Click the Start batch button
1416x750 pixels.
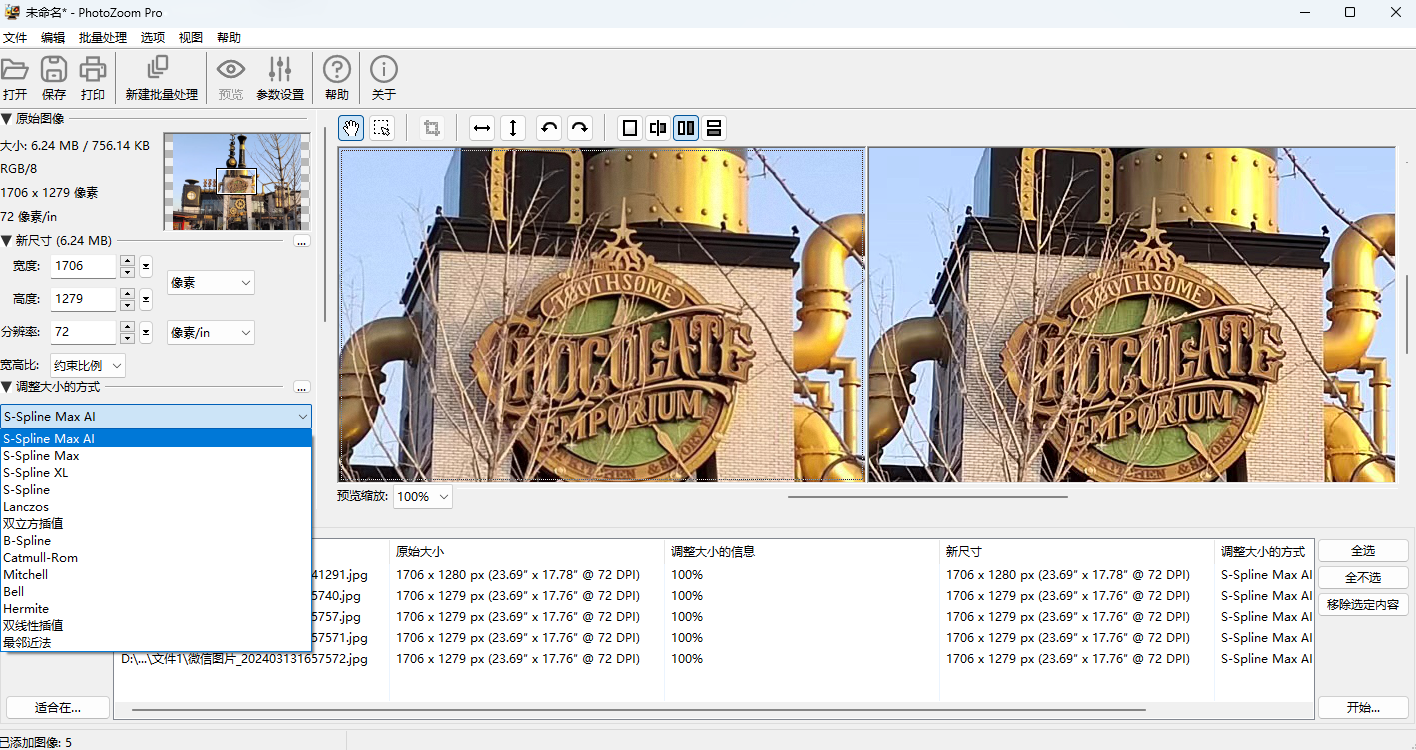[1362, 708]
